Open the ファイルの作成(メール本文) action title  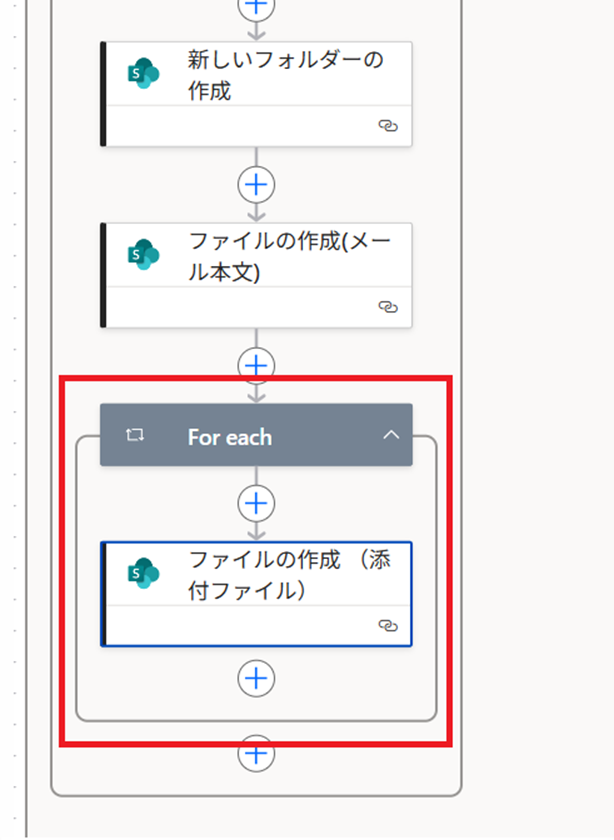coord(290,256)
